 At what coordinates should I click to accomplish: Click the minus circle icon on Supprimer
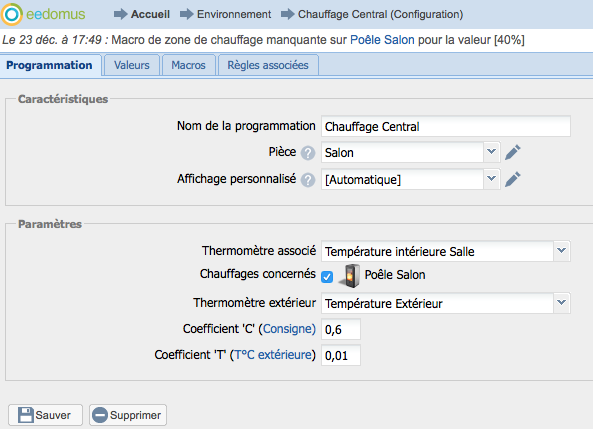coord(100,415)
